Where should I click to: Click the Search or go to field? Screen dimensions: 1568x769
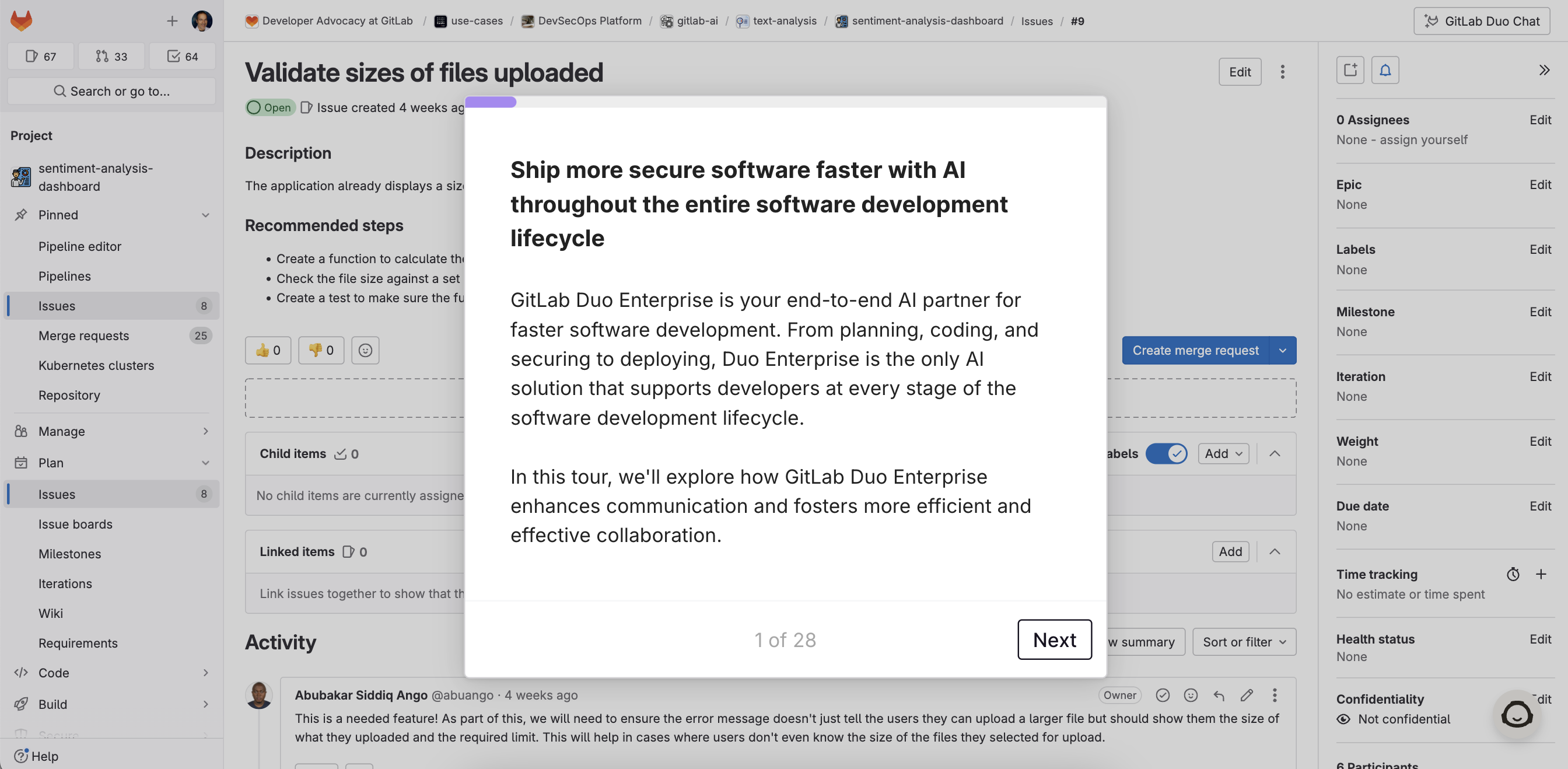click(x=111, y=92)
